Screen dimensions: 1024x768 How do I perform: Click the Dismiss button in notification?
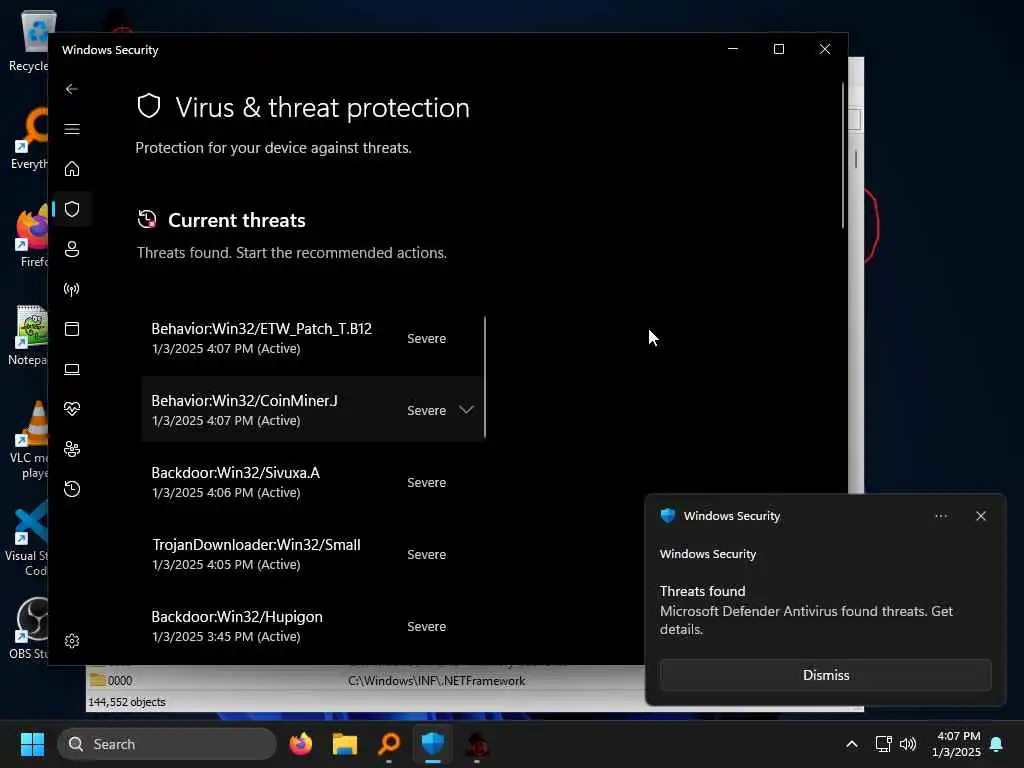[825, 675]
